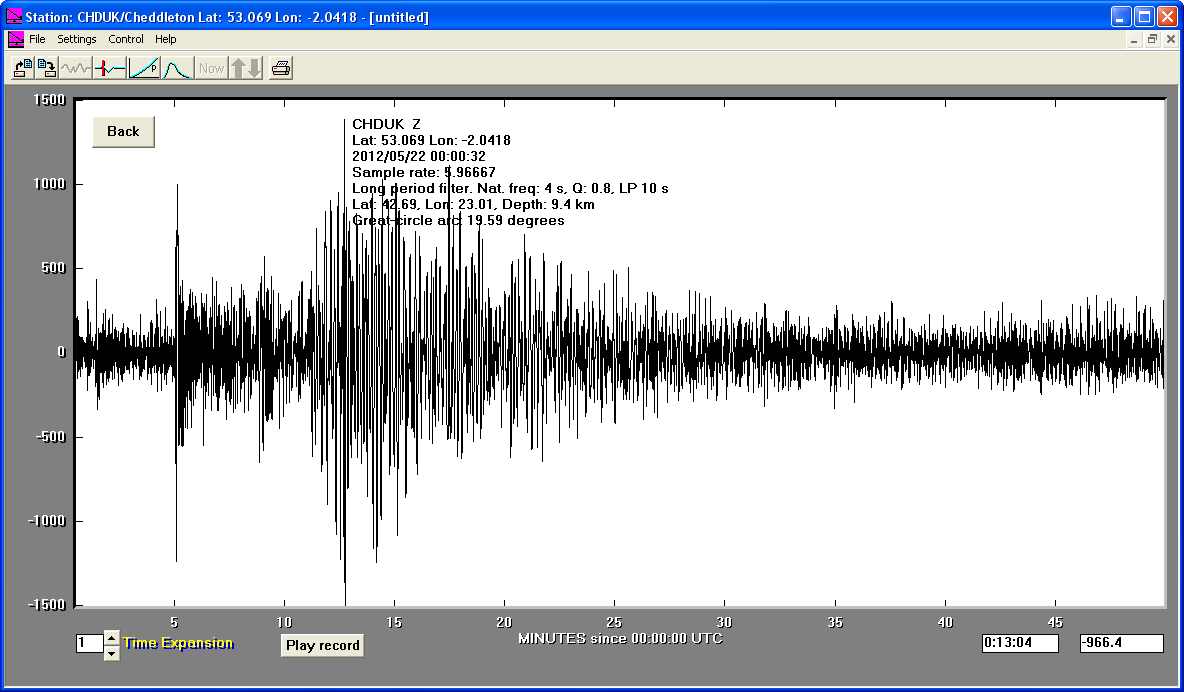Click the Lat: 53.069 Lon: -2.0418 plot text
The image size is (1184, 692).
[x=431, y=141]
